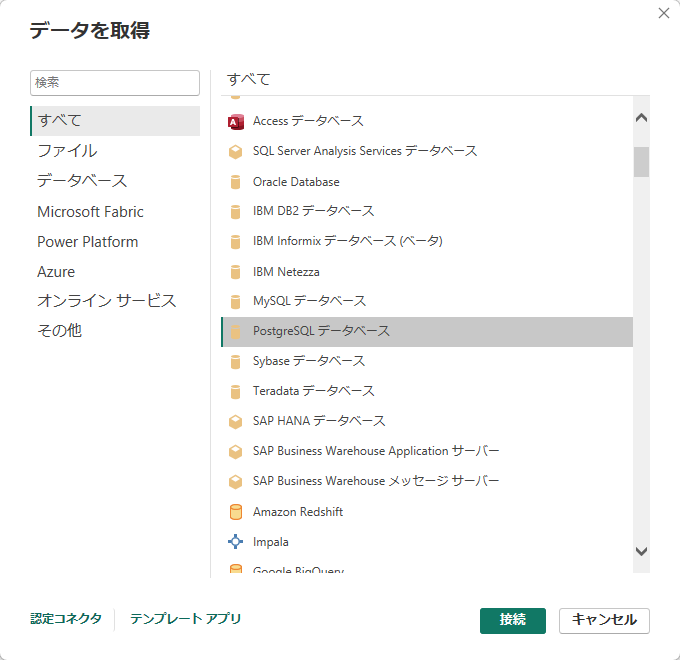Viewport: 680px width, 660px height.
Task: Show Power Platform connectors
Action: point(115,242)
